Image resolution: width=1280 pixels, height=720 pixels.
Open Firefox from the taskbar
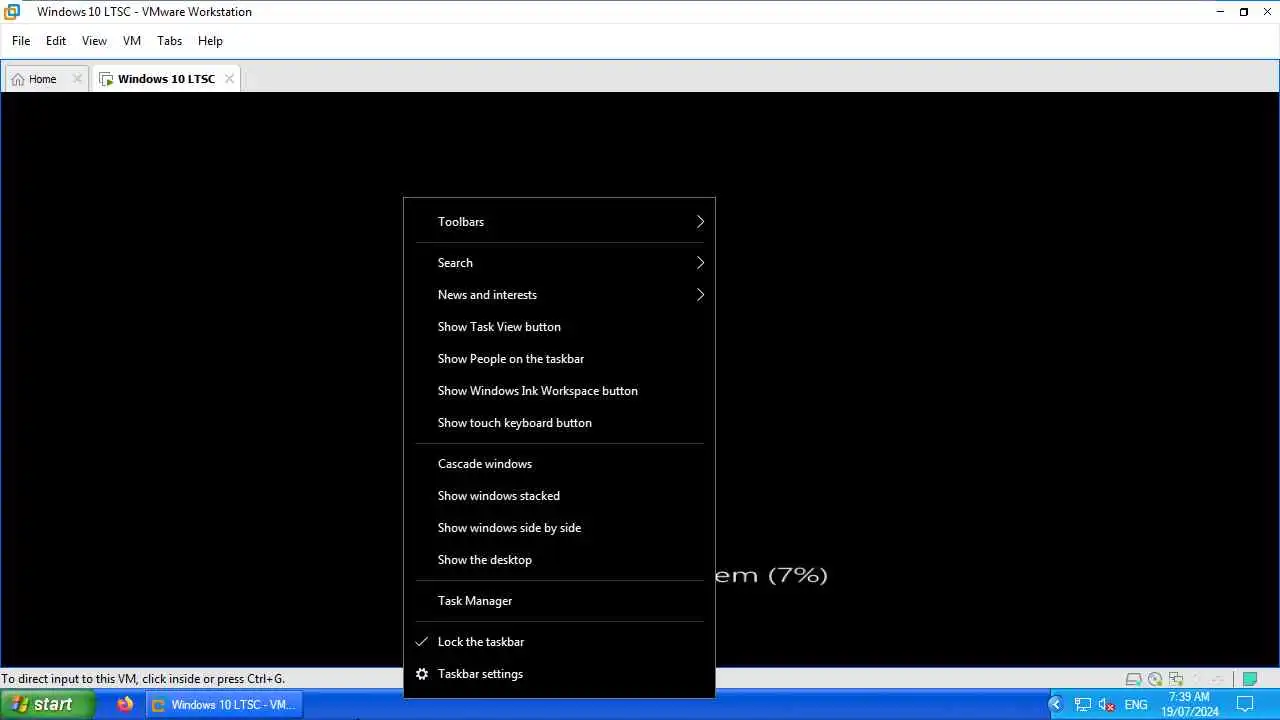tap(125, 704)
